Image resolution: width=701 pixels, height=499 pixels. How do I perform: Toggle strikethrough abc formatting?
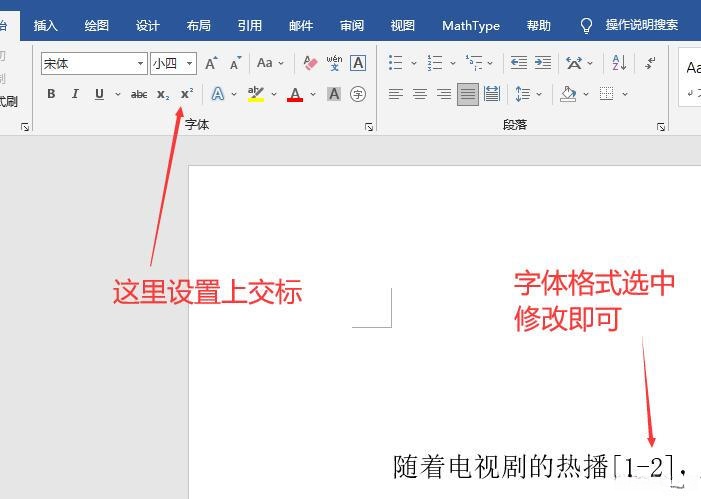coord(139,94)
